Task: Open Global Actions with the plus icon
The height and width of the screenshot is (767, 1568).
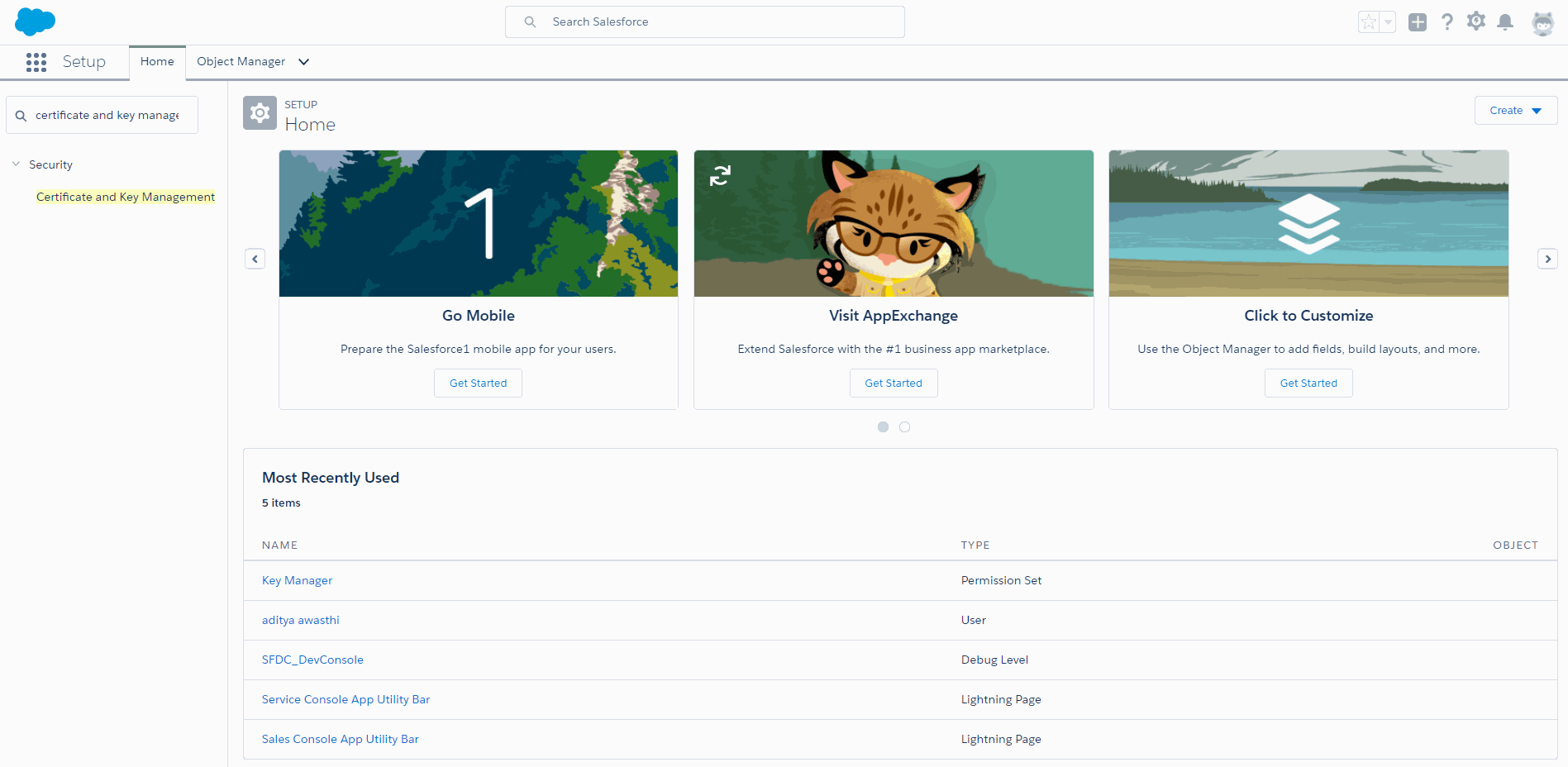Action: point(1418,22)
